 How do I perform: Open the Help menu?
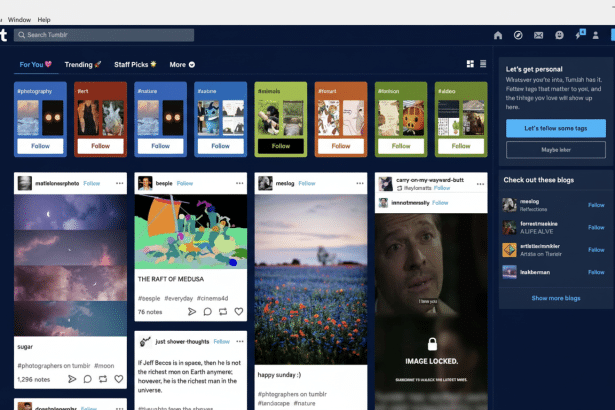[44, 20]
